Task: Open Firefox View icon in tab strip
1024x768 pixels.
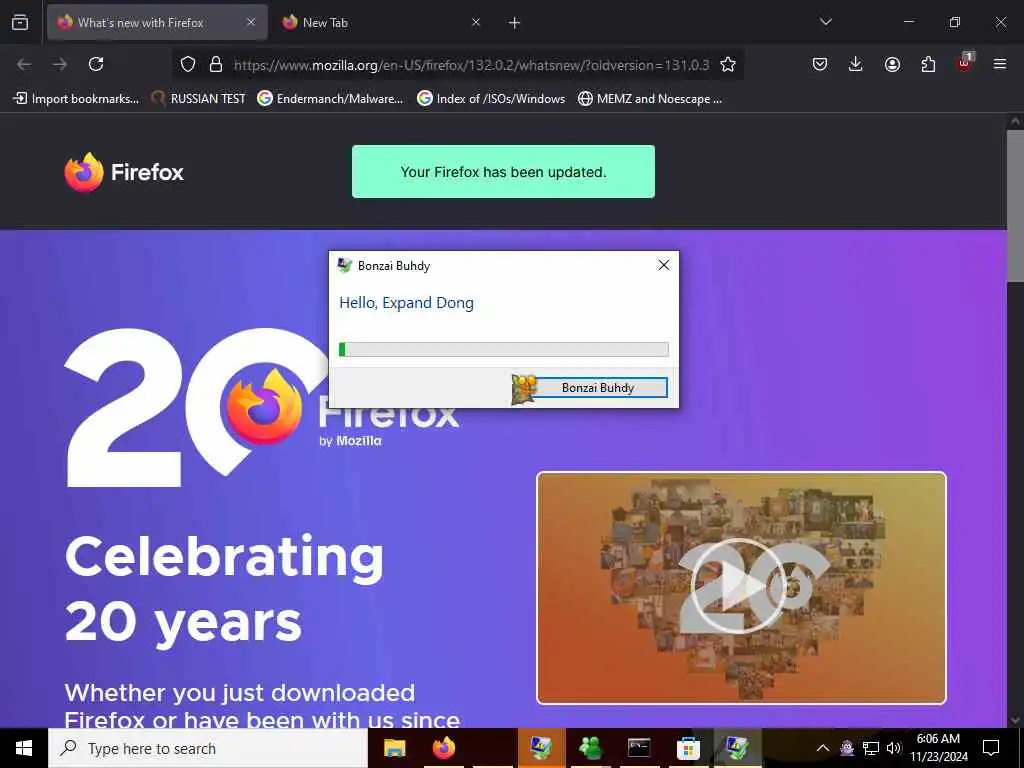Action: click(x=20, y=22)
